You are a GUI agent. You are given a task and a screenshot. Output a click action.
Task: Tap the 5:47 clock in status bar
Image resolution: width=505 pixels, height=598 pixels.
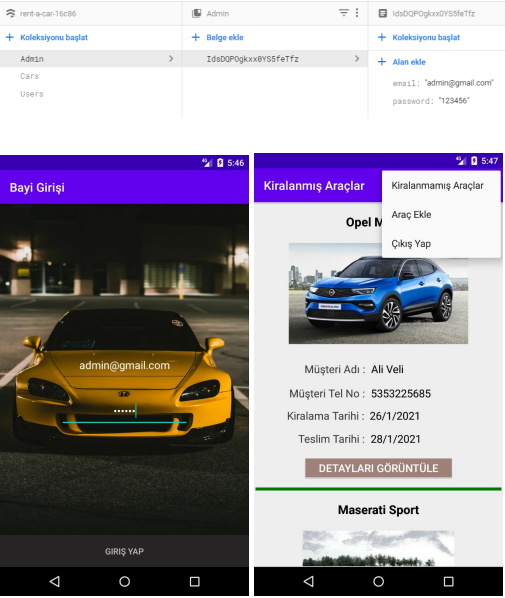coord(489,161)
